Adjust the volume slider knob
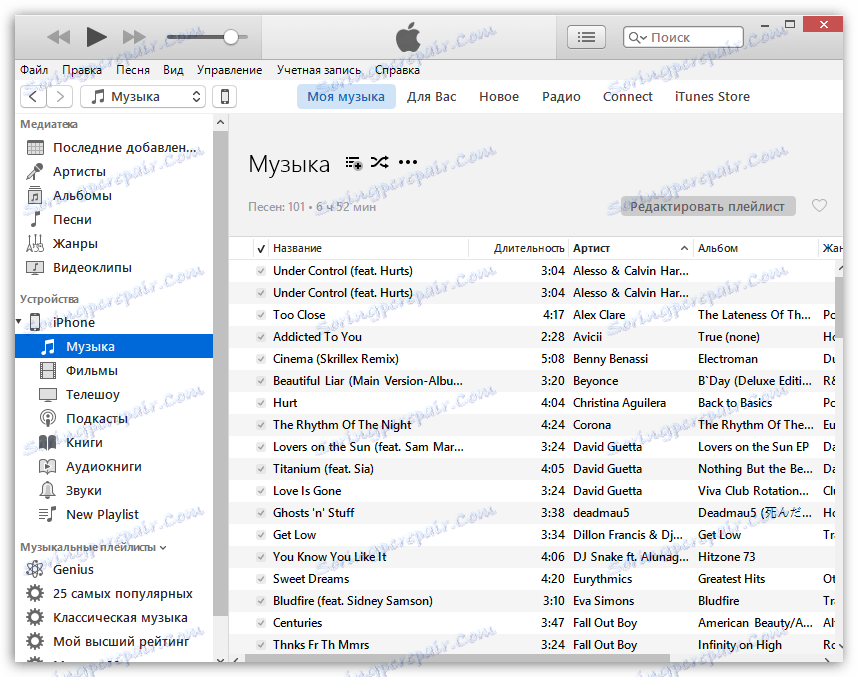The image size is (858, 677). [x=231, y=37]
